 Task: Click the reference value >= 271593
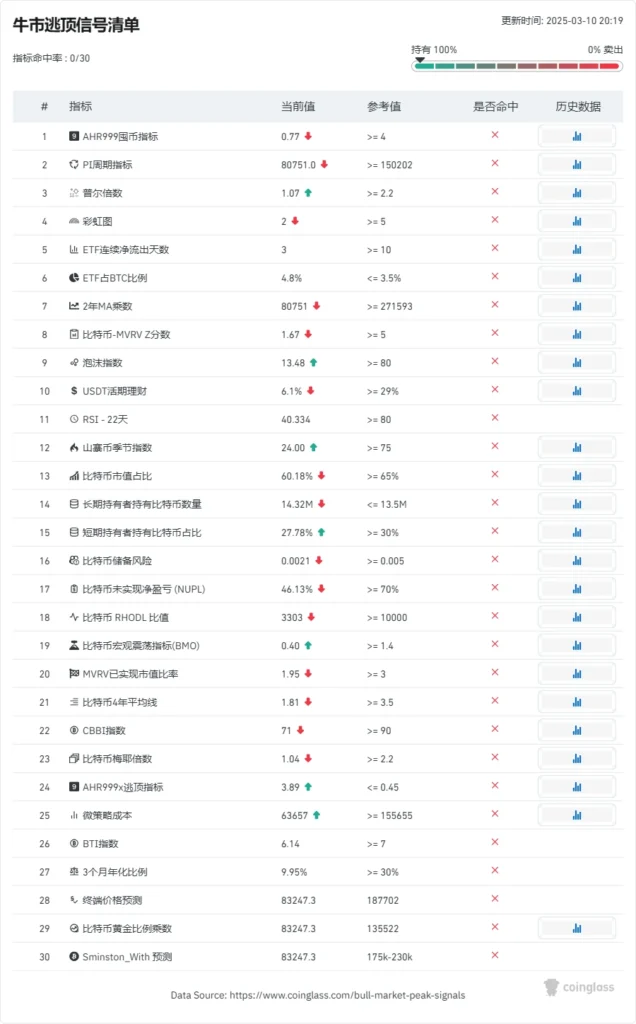[390, 306]
